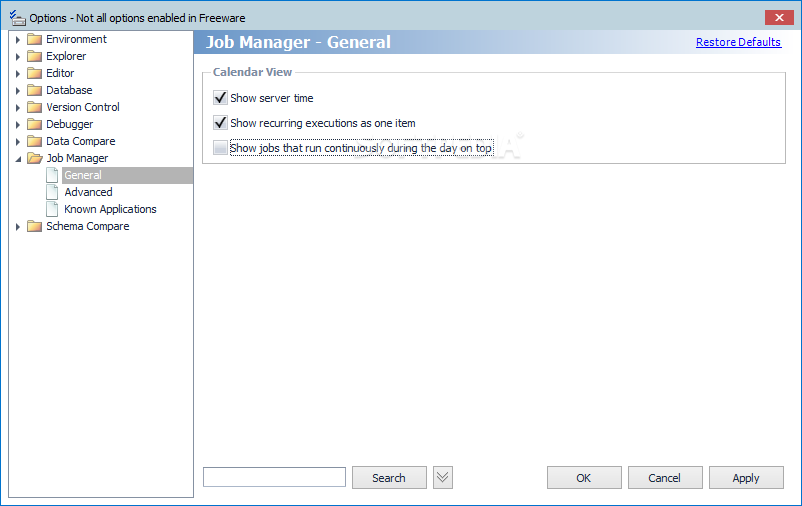The width and height of the screenshot is (802, 506).
Task: Click the Database folder icon
Action: click(34, 91)
